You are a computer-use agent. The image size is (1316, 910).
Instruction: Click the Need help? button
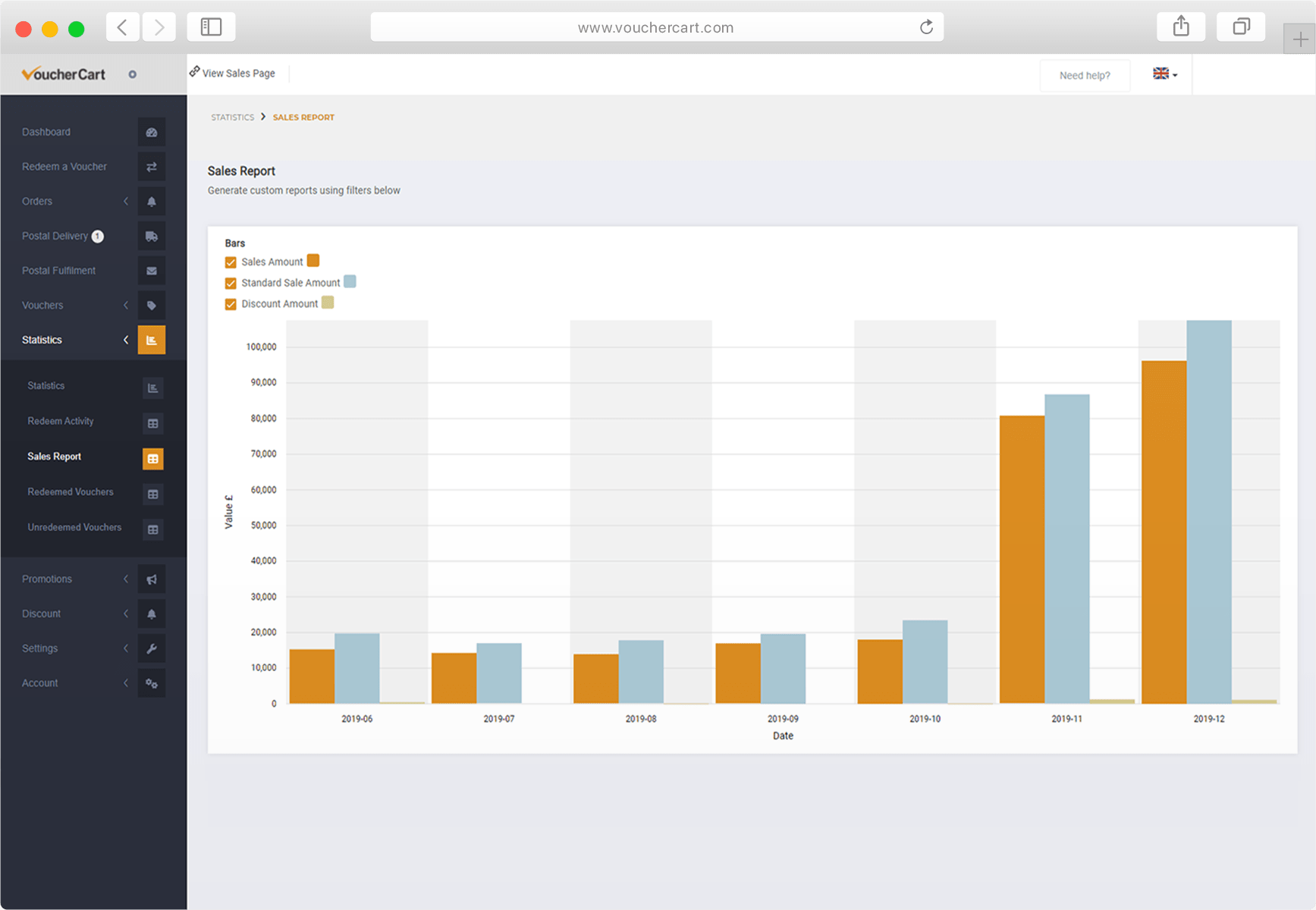tap(1085, 75)
